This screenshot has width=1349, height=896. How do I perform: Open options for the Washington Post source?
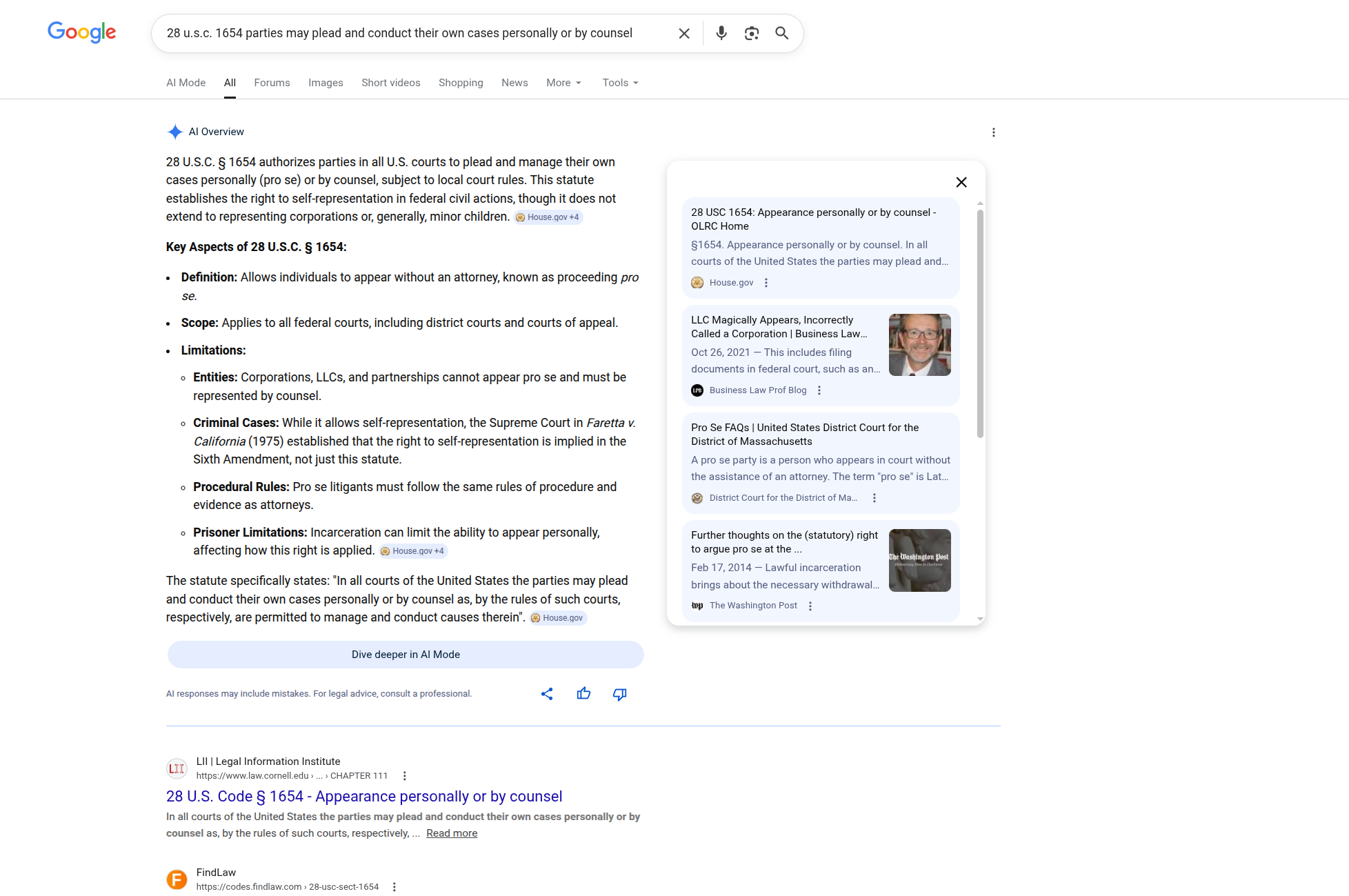(810, 606)
